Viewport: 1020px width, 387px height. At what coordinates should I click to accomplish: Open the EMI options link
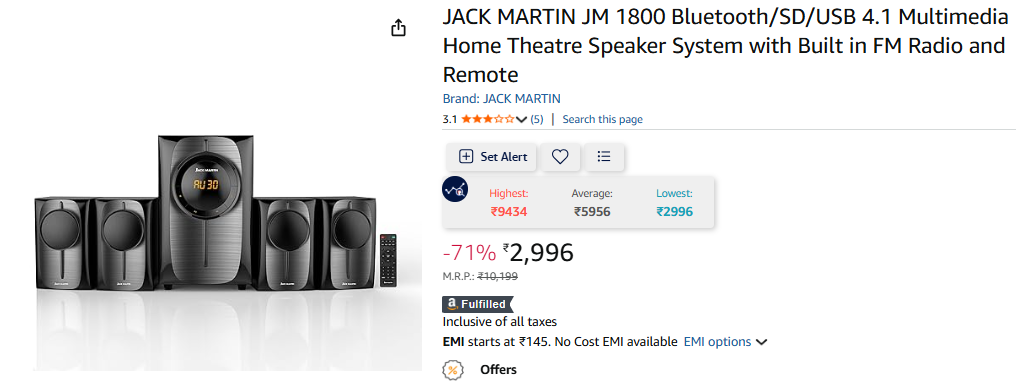pyautogui.click(x=717, y=342)
